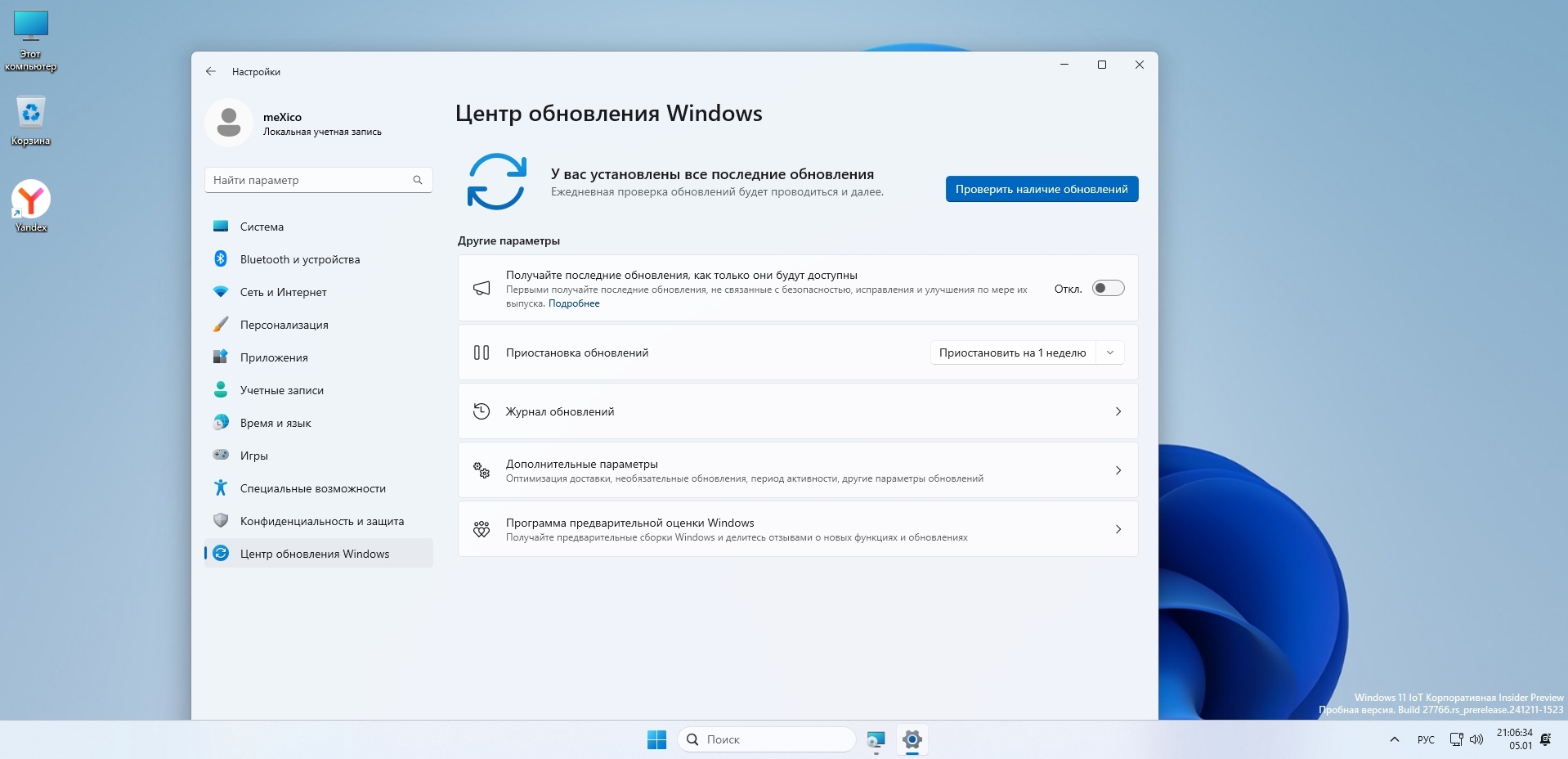Click the volume speaker tray icon
Image resolution: width=1568 pixels, height=759 pixels.
(1476, 739)
